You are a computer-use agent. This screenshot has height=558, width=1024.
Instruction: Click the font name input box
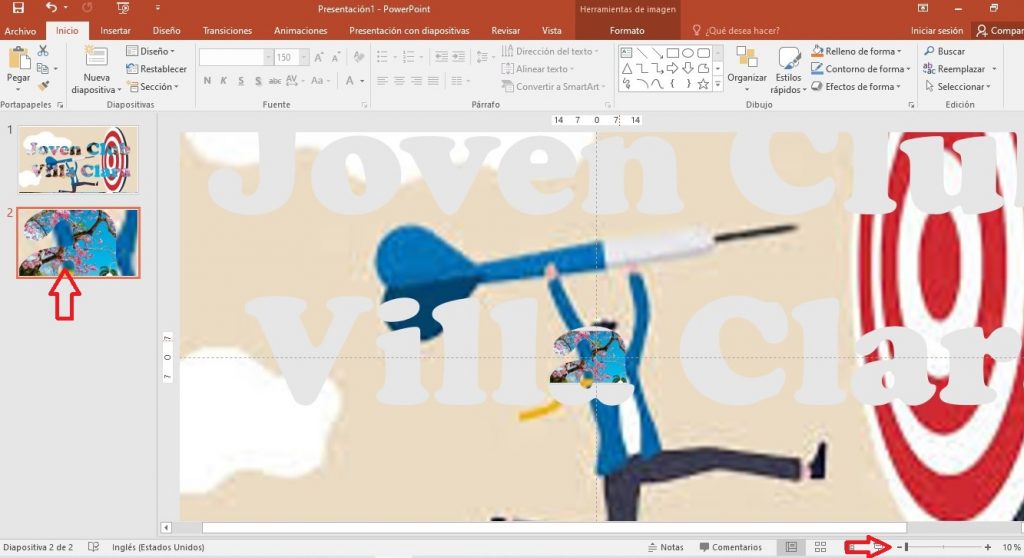pyautogui.click(x=231, y=57)
